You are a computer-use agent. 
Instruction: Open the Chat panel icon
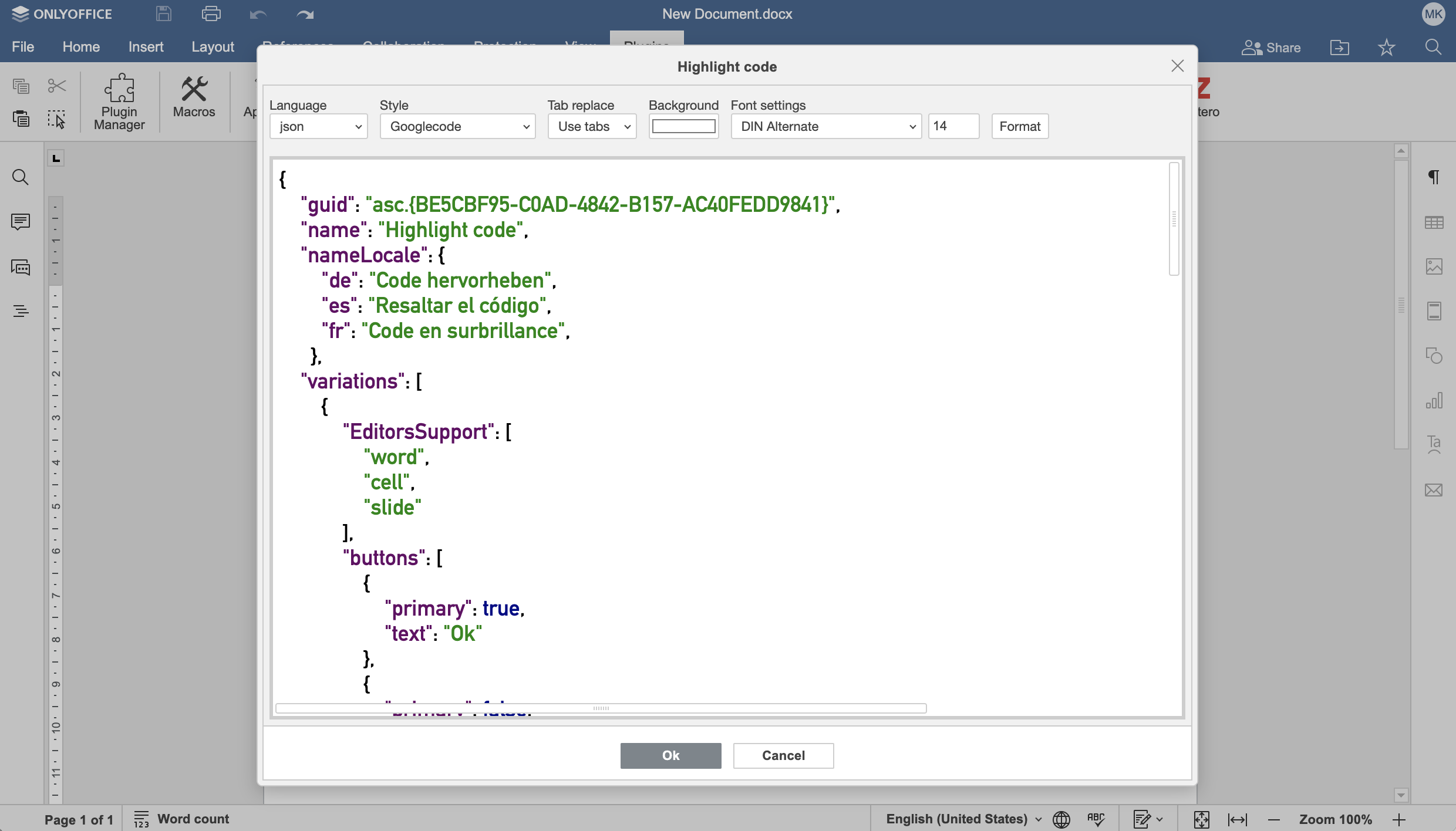21,268
